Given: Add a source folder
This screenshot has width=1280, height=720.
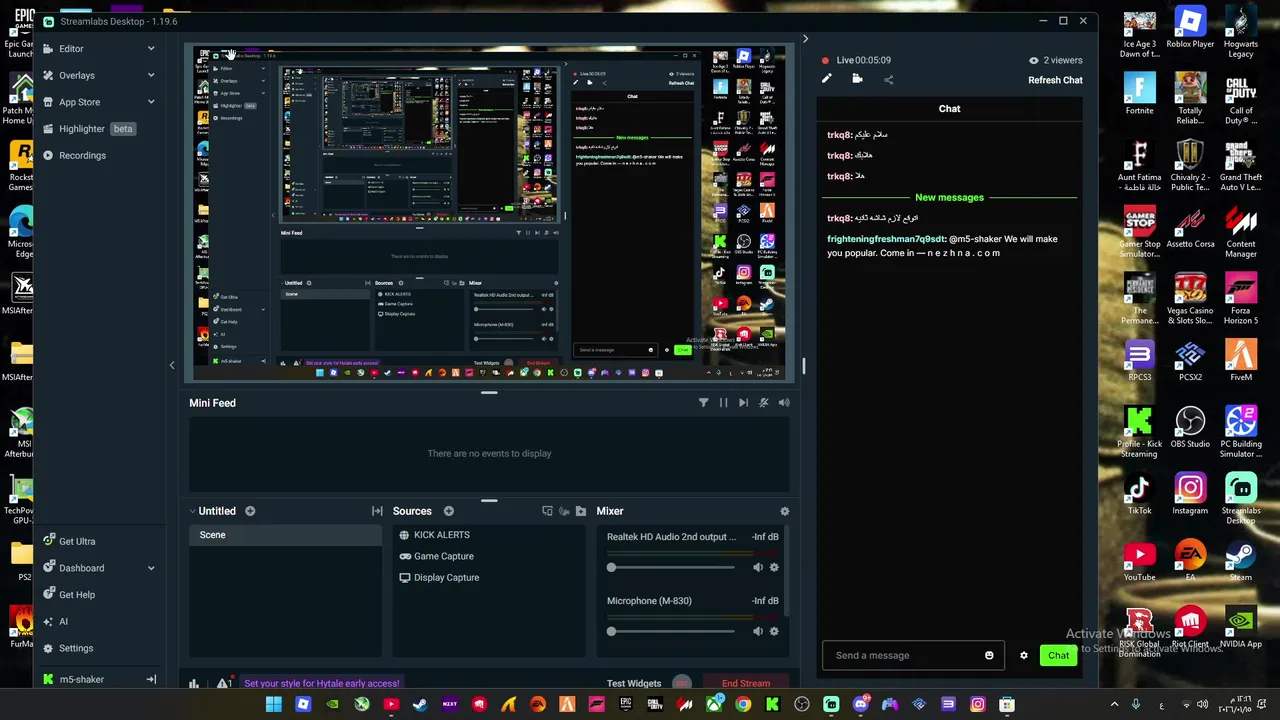Looking at the screenshot, I should click(x=581, y=511).
